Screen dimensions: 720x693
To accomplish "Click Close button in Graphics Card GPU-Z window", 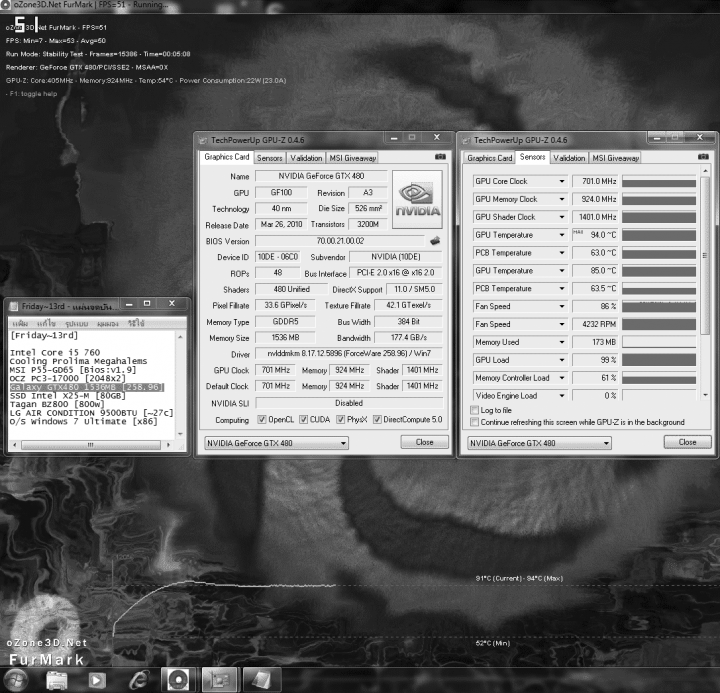I will (424, 442).
